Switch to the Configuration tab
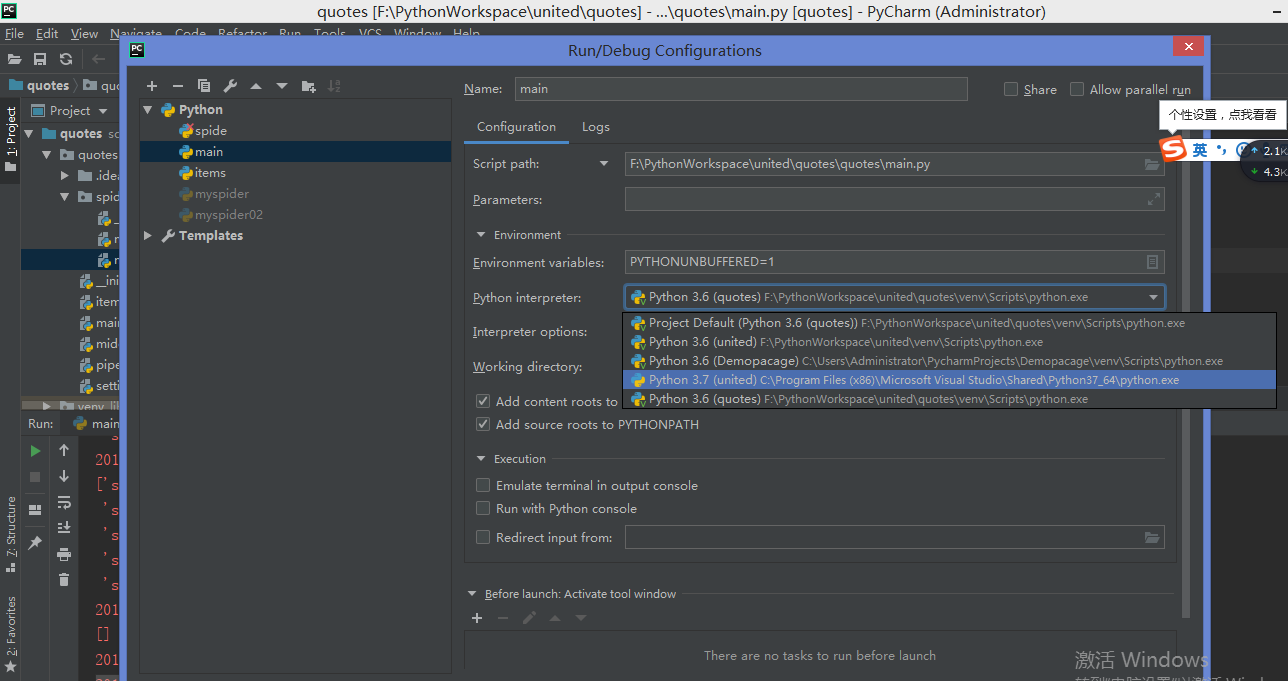Viewport: 1288px width, 681px height. coord(516,127)
